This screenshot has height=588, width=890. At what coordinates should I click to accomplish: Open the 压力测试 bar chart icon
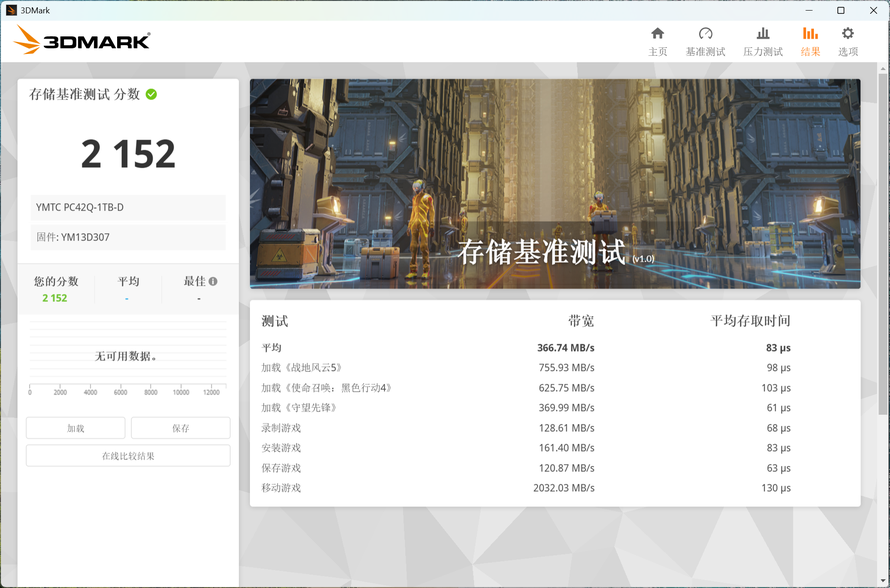(x=763, y=33)
